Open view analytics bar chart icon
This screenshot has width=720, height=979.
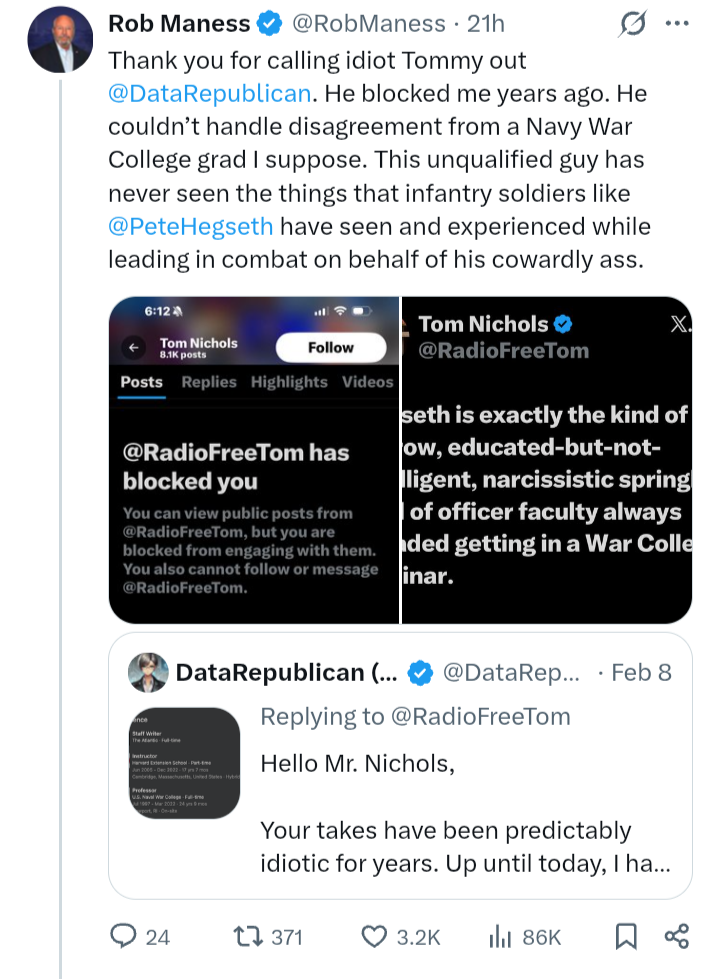[500, 936]
